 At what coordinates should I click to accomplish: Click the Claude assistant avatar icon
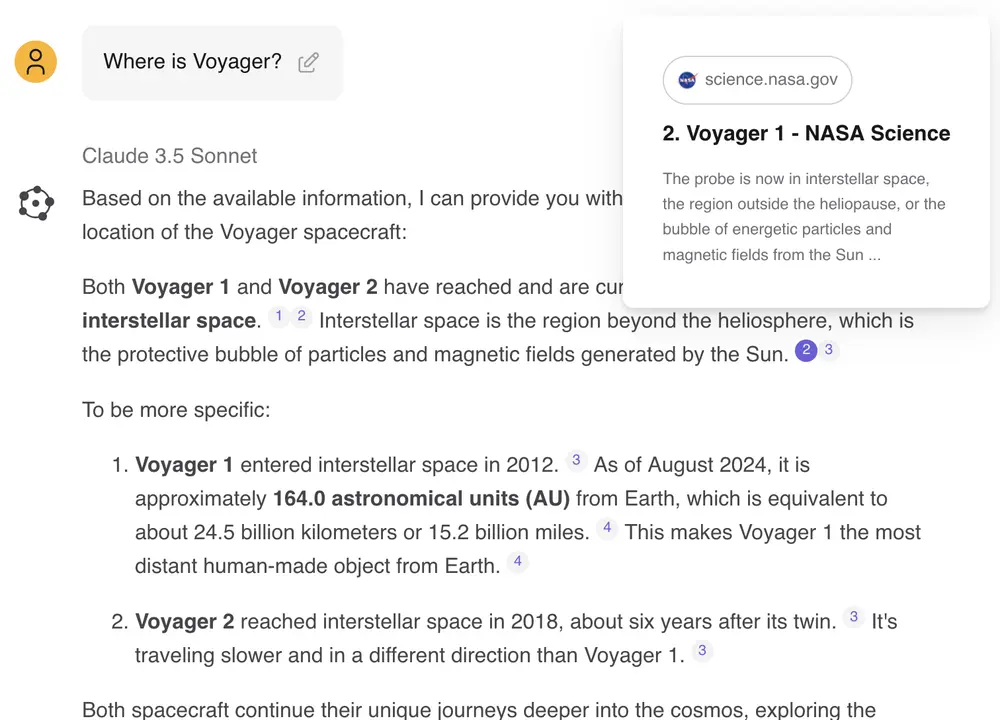tap(36, 203)
